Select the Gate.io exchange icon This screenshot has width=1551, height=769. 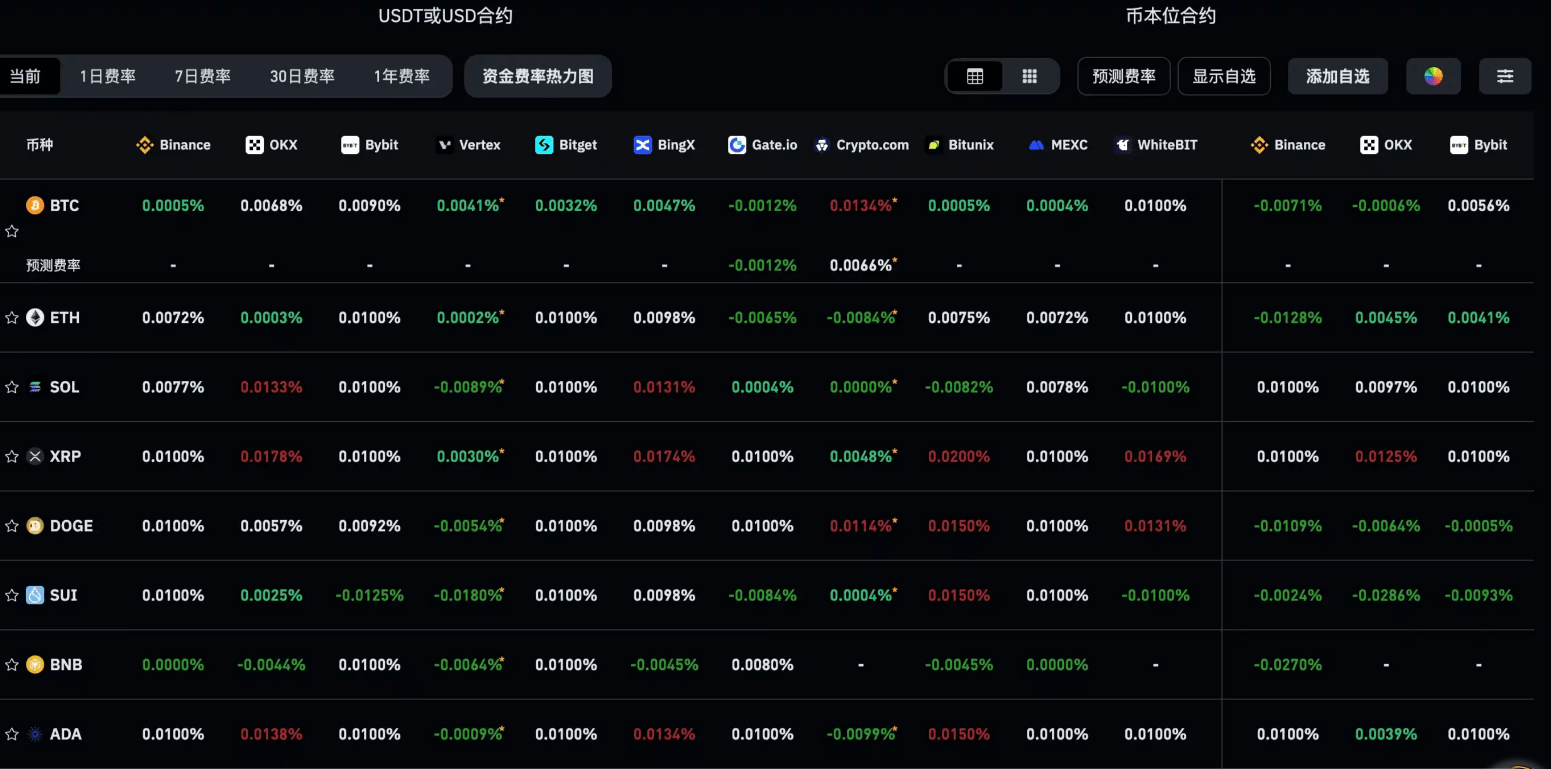click(x=737, y=144)
